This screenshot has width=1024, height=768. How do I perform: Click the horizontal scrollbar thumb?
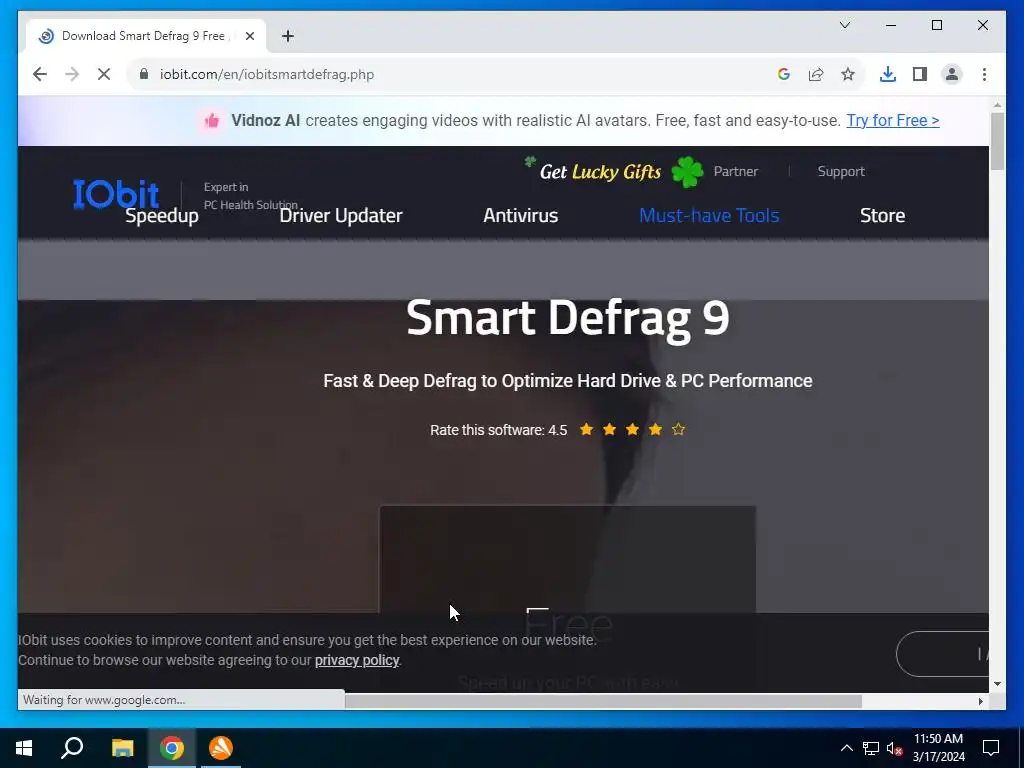[603, 701]
